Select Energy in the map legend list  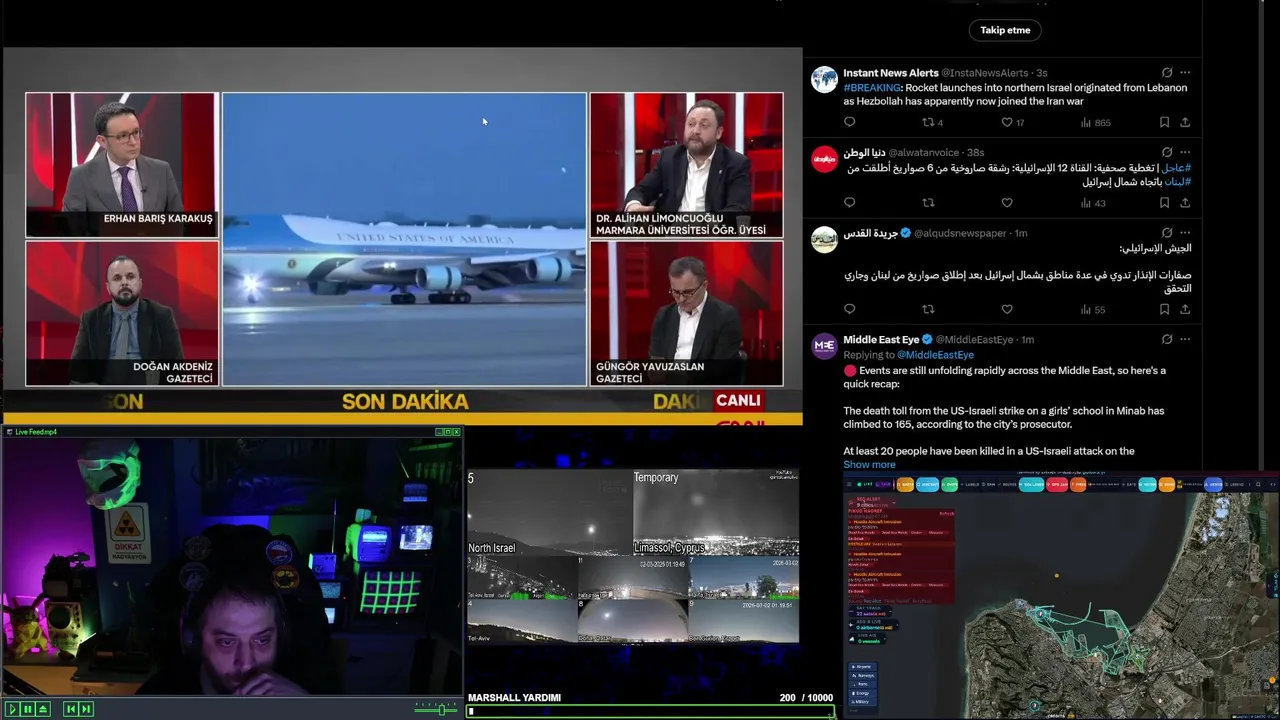point(862,693)
